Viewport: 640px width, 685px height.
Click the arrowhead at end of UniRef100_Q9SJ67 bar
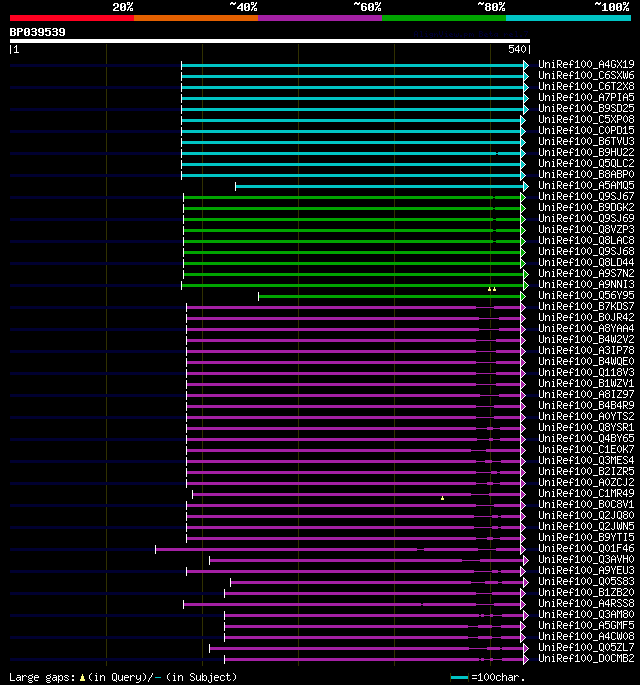coord(523,197)
